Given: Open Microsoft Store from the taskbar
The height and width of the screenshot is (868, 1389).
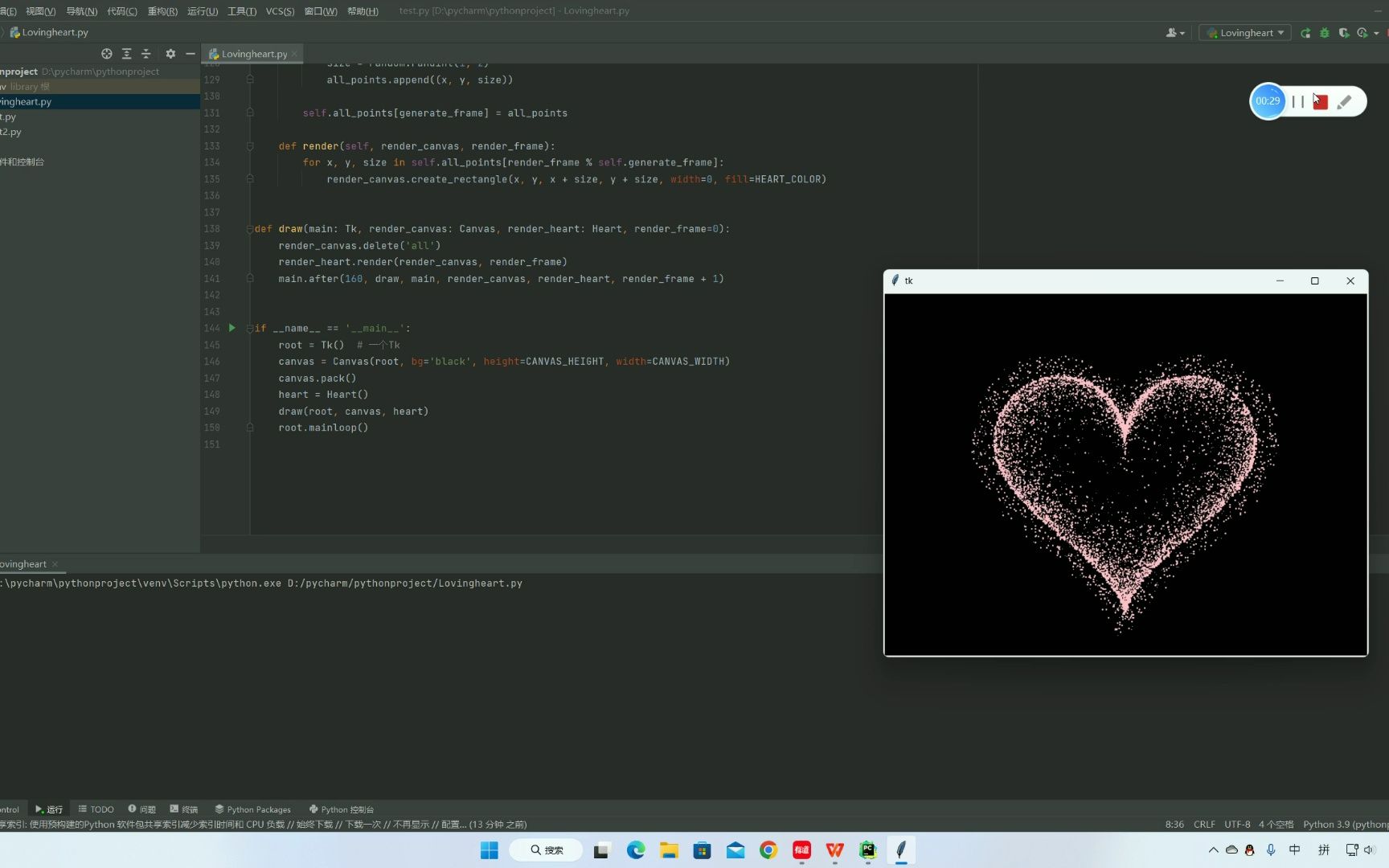Looking at the screenshot, I should click(702, 850).
